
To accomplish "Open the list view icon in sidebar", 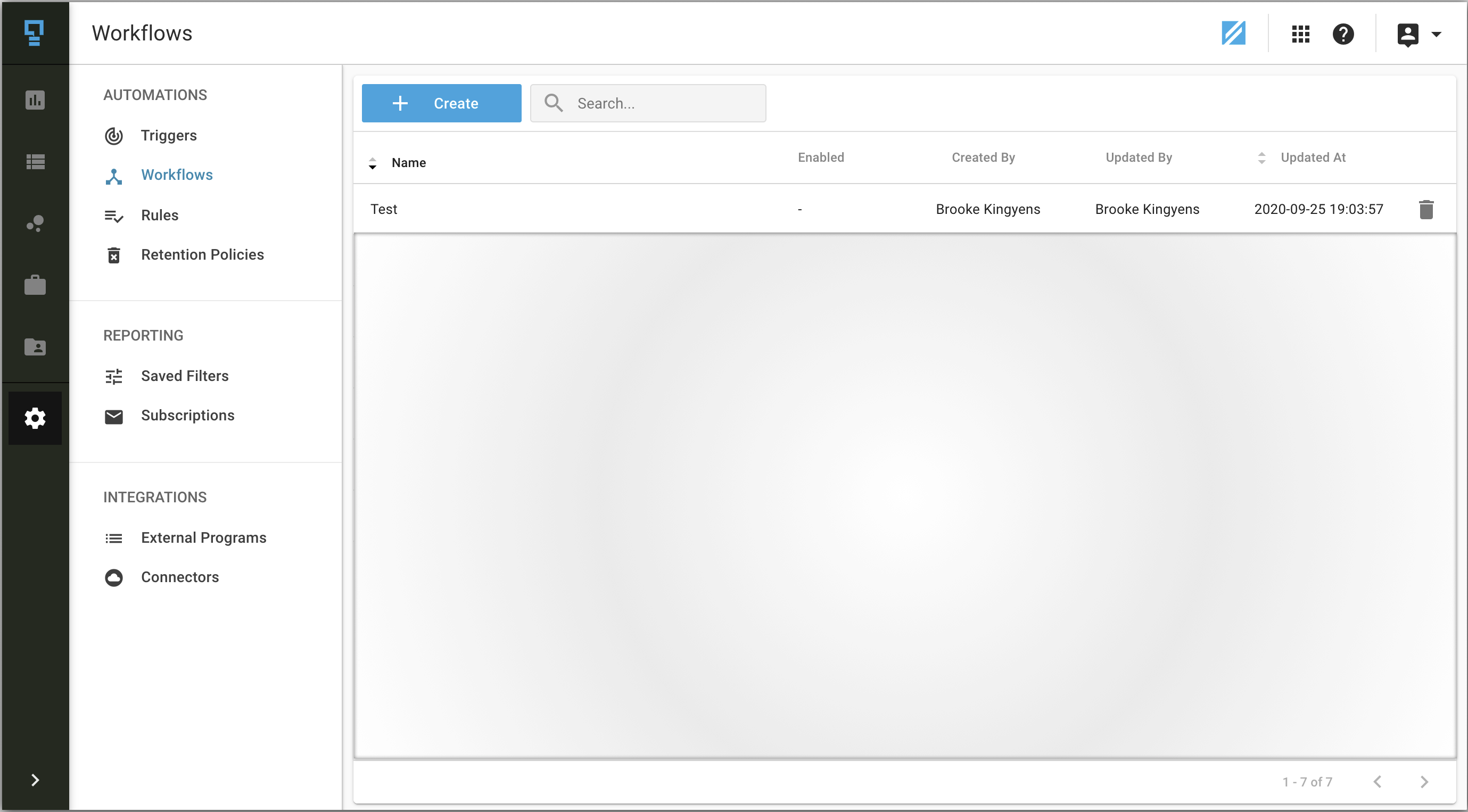I will pos(35,162).
